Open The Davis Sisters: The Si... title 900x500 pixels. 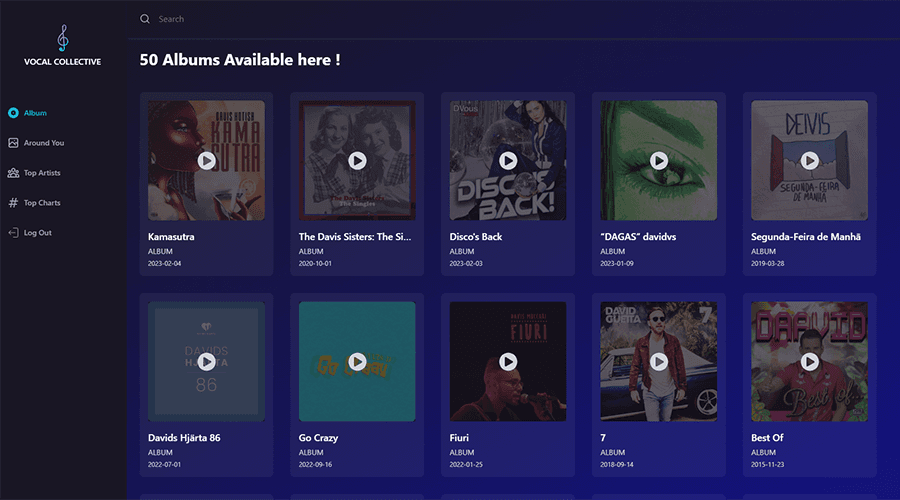(355, 237)
